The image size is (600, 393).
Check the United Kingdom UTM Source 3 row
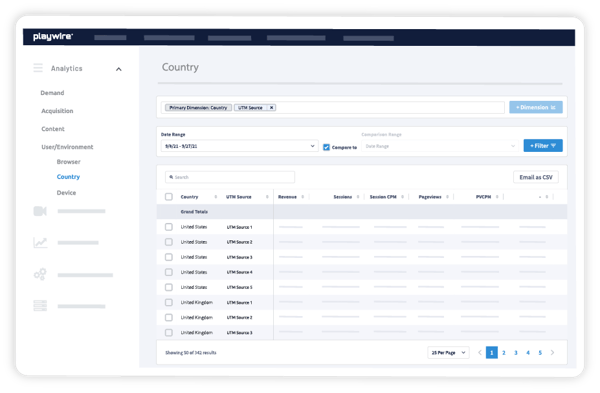point(169,333)
